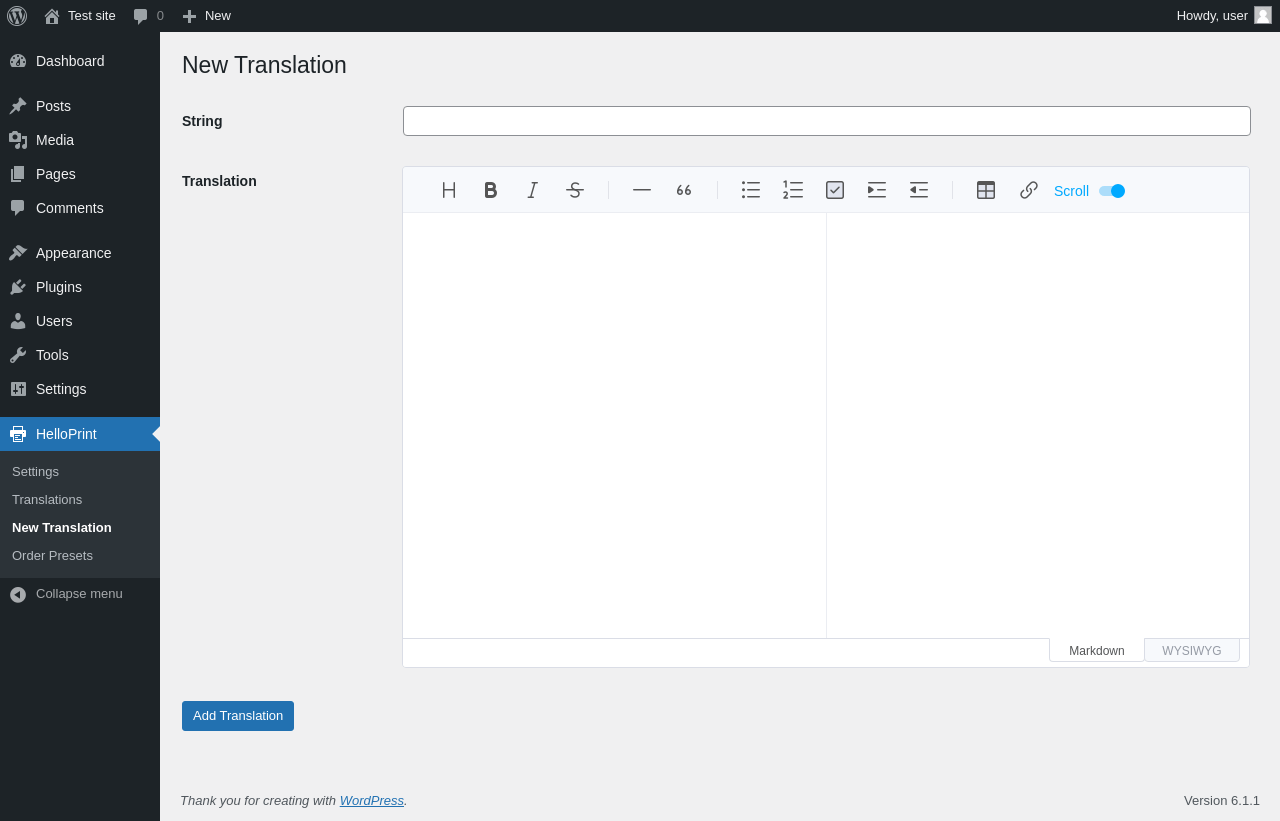Open the Plugins menu
Viewport: 1280px width, 821px height.
pos(80,287)
